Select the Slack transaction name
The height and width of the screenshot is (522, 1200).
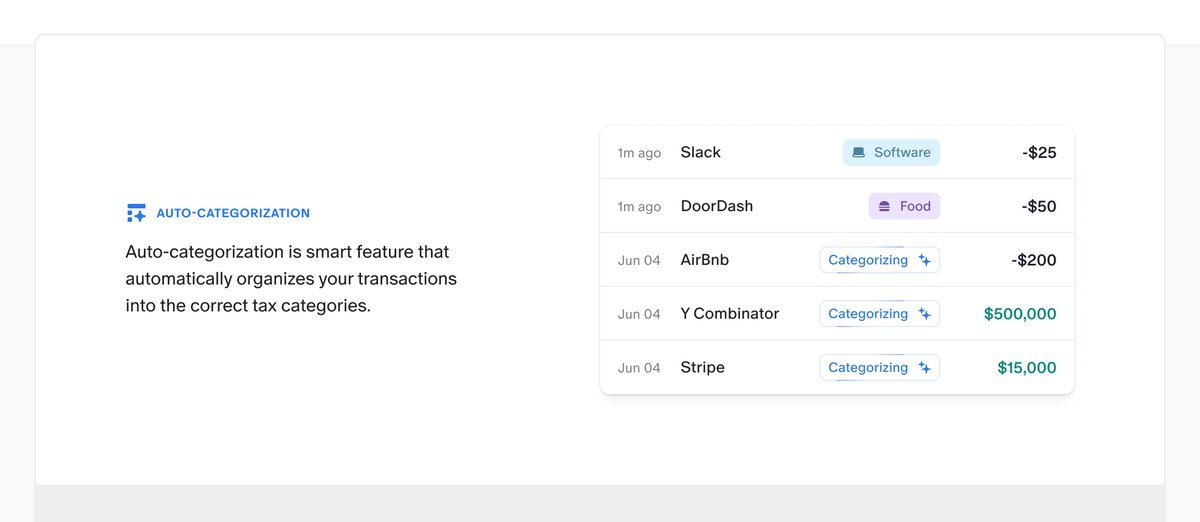click(700, 152)
